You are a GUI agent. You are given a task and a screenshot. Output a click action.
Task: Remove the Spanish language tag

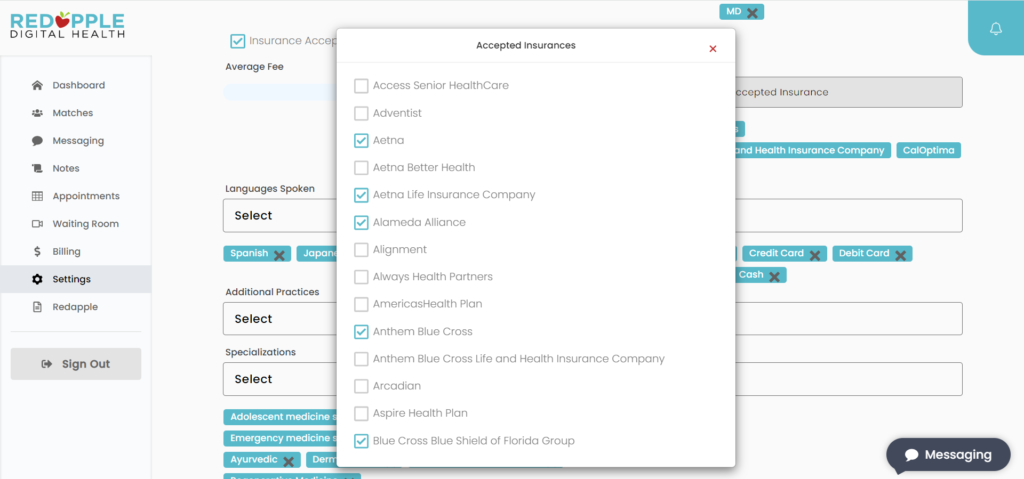click(279, 255)
